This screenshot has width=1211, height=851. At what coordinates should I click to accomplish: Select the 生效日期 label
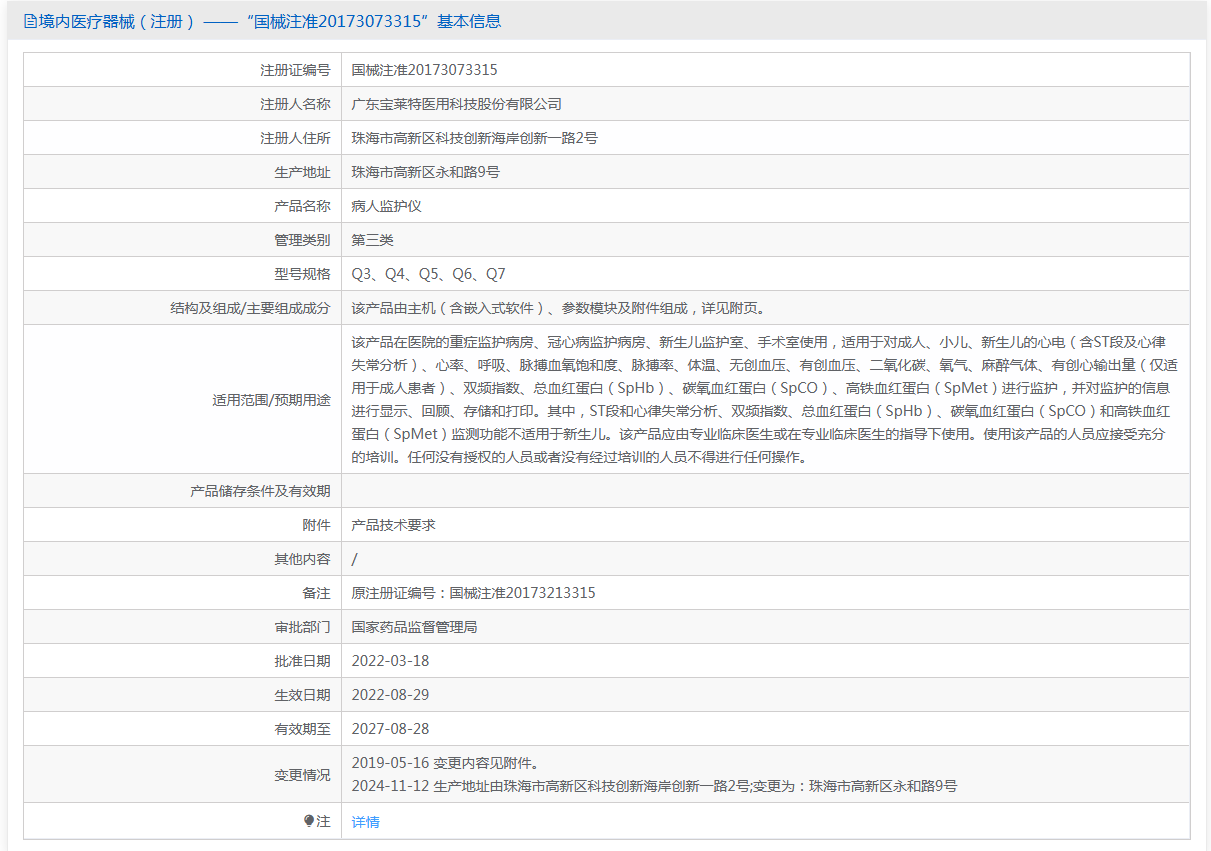coord(302,695)
